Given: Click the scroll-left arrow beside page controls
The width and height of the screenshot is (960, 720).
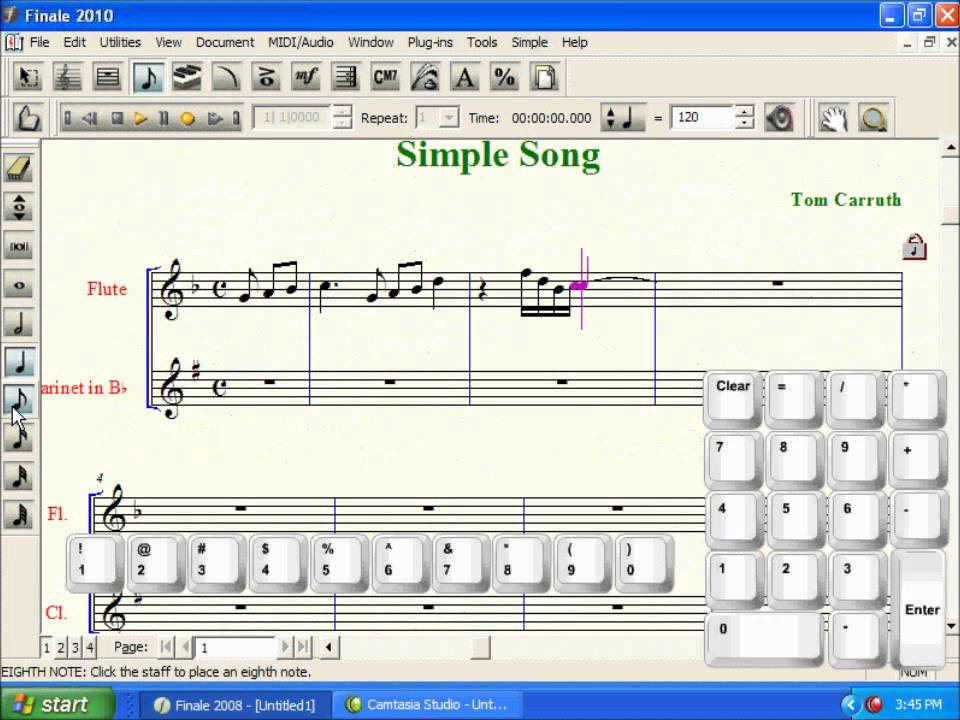Looking at the screenshot, I should (x=329, y=647).
